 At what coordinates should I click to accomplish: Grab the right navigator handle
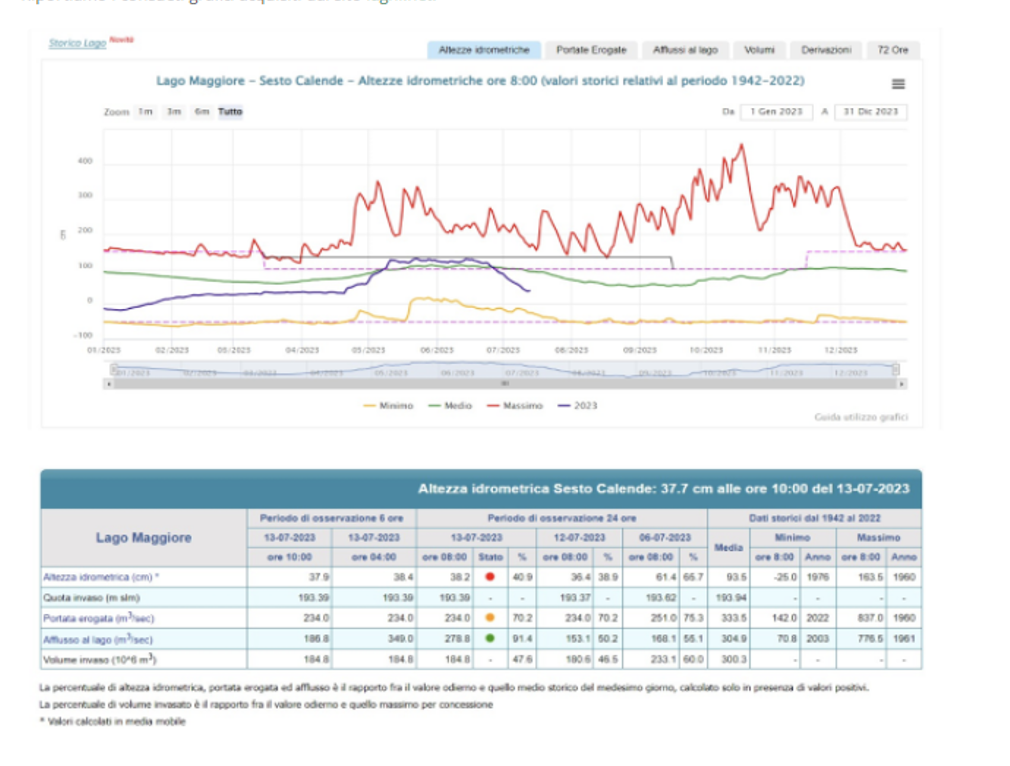pos(895,369)
